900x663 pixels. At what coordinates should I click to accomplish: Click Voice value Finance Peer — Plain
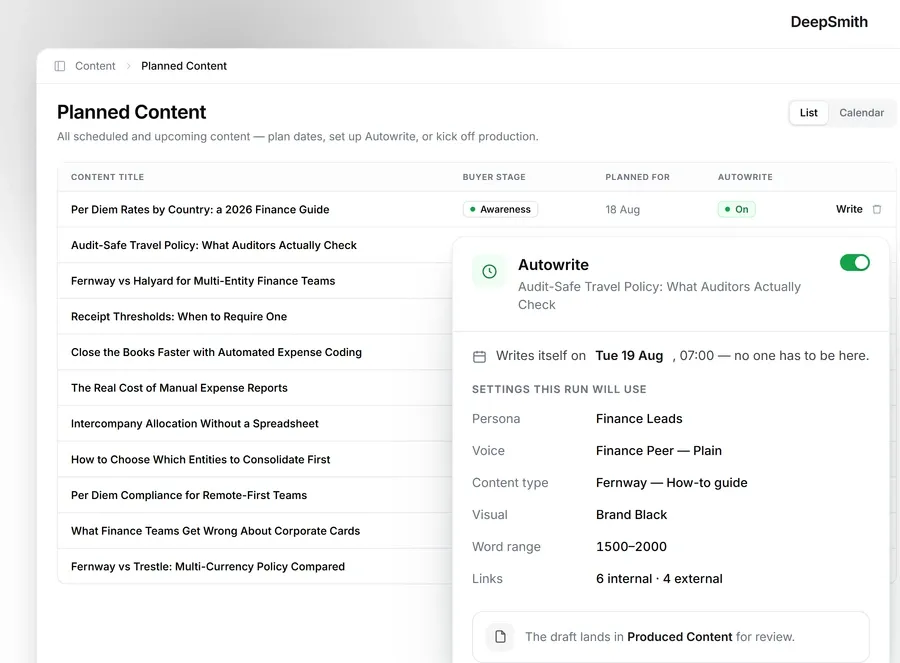(658, 451)
